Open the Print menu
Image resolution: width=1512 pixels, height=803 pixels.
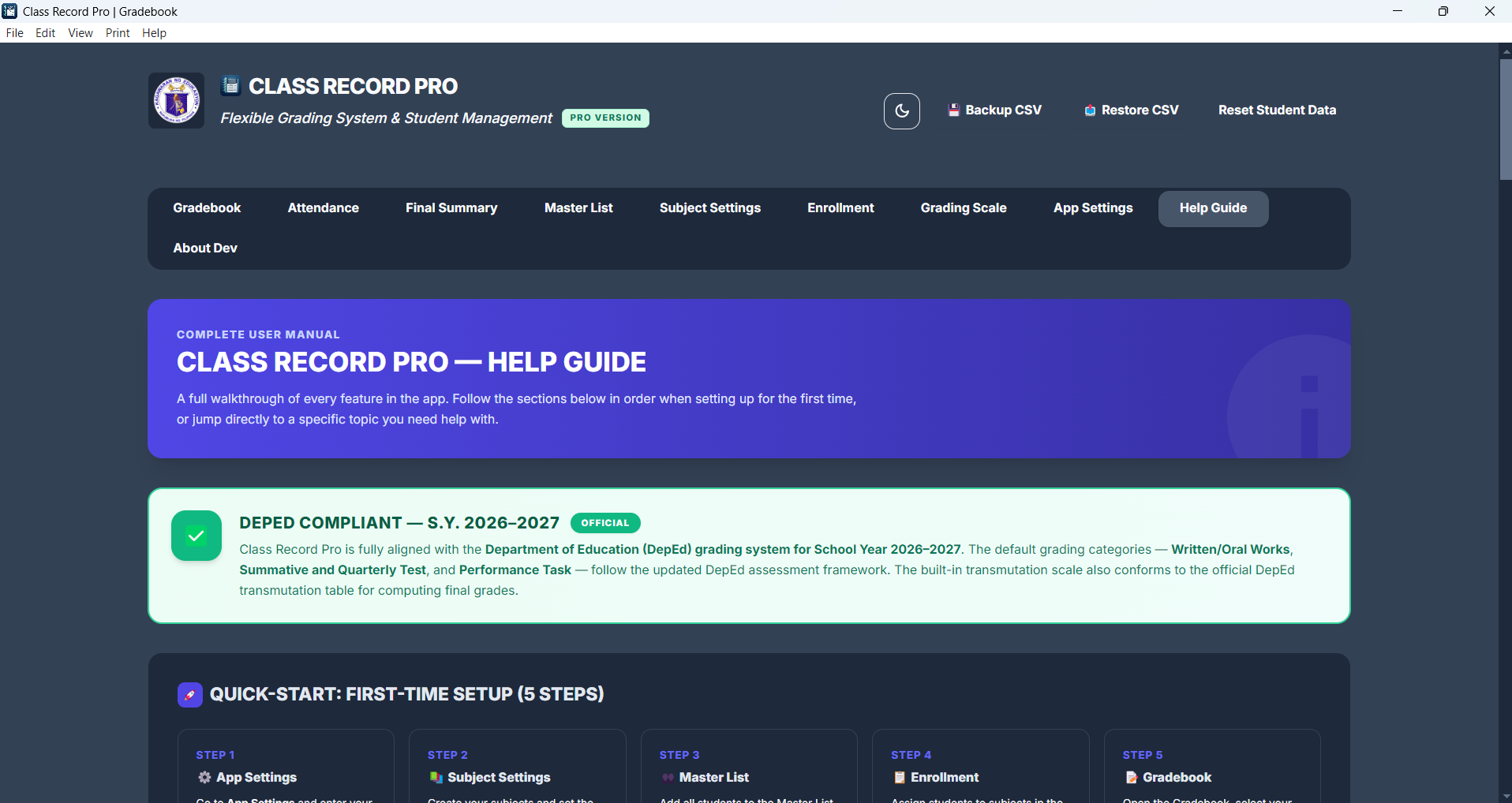pyautogui.click(x=118, y=33)
